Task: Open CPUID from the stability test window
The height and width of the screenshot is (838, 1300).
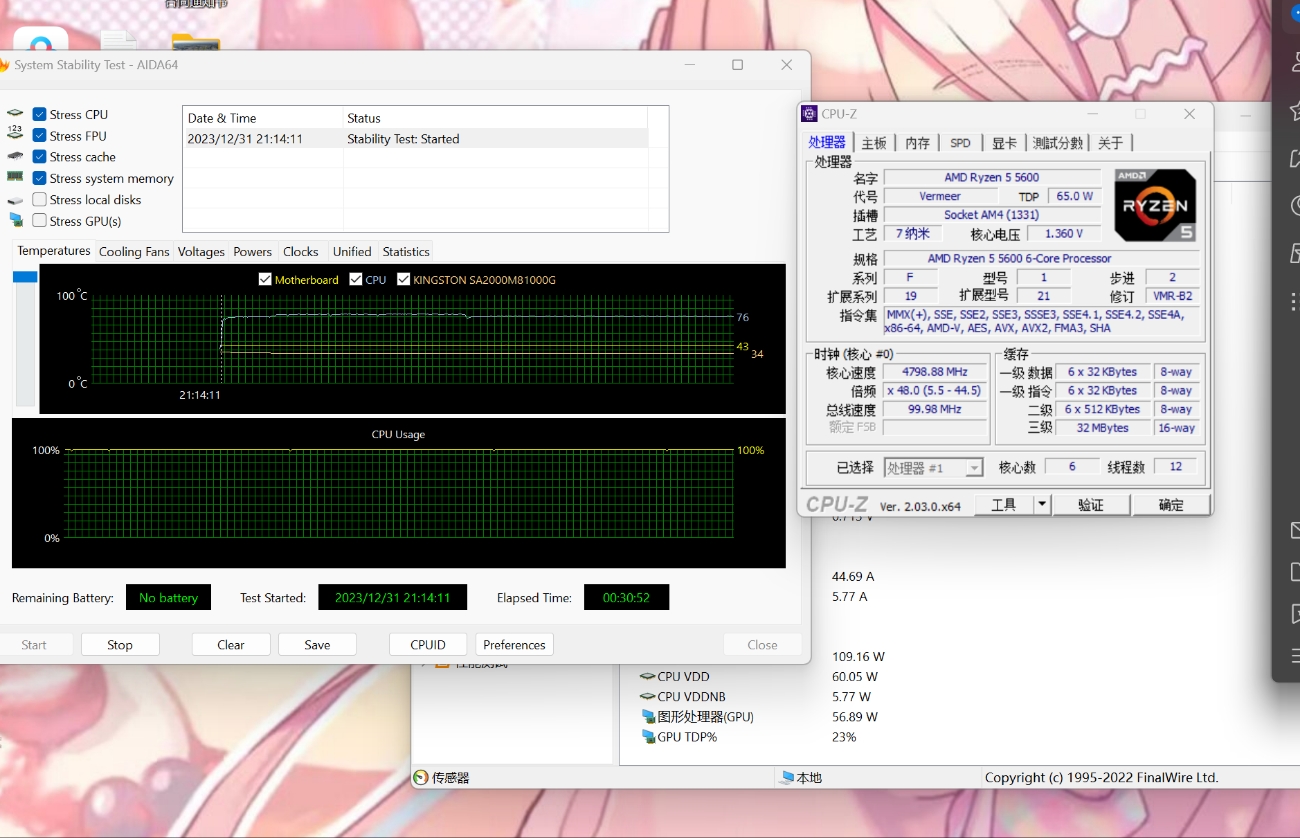Action: point(428,644)
